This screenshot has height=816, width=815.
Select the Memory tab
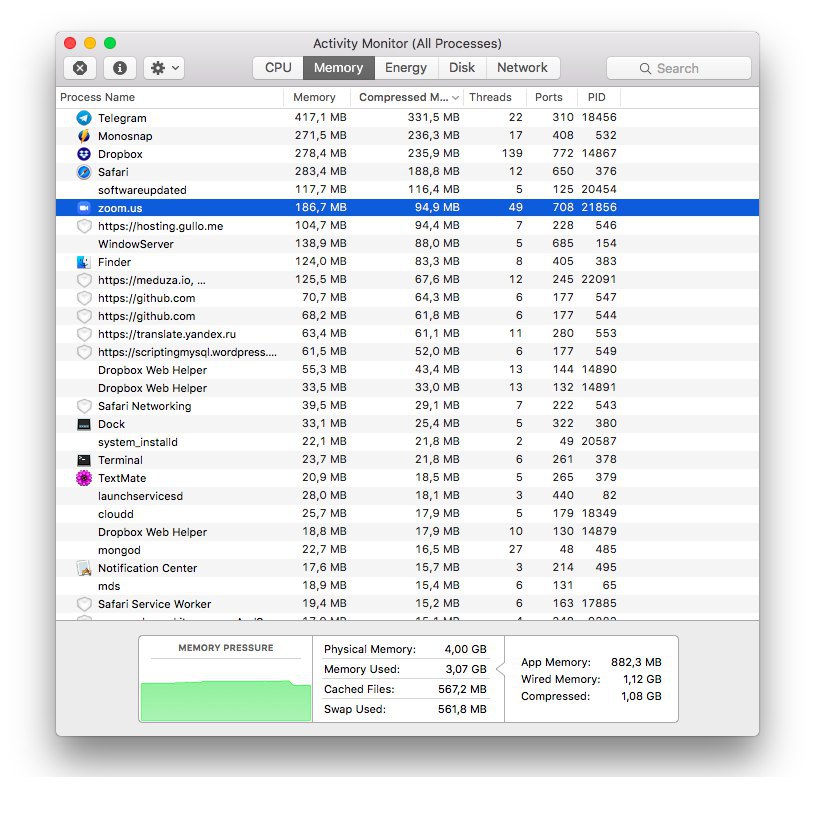[338, 68]
